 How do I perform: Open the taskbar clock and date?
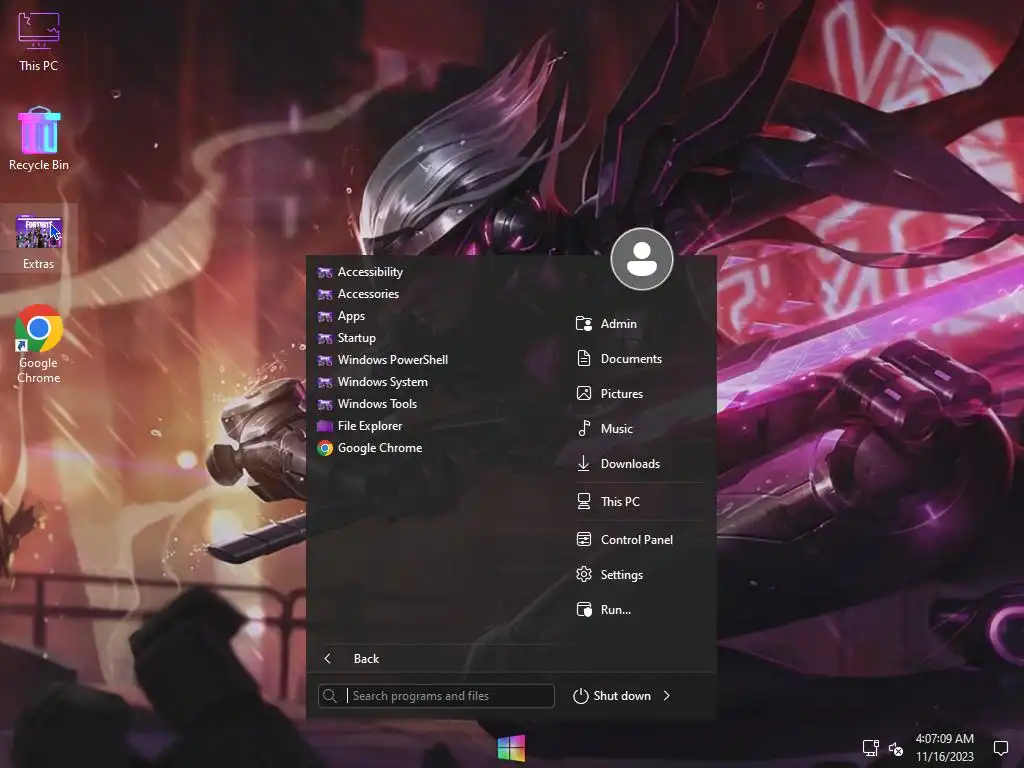coord(944,748)
